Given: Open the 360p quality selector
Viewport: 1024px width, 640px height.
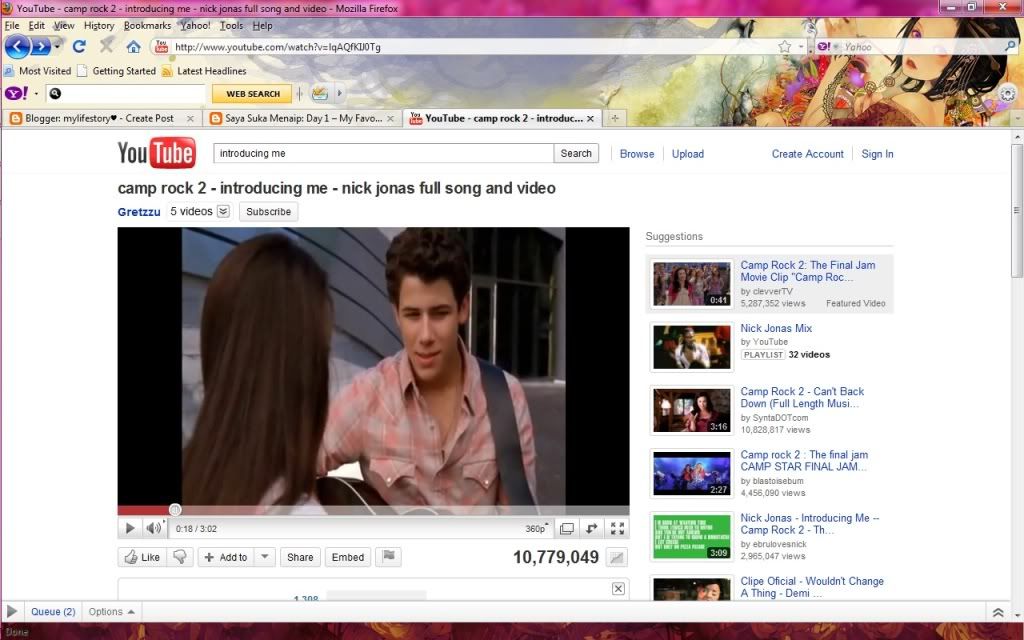Looking at the screenshot, I should [536, 528].
